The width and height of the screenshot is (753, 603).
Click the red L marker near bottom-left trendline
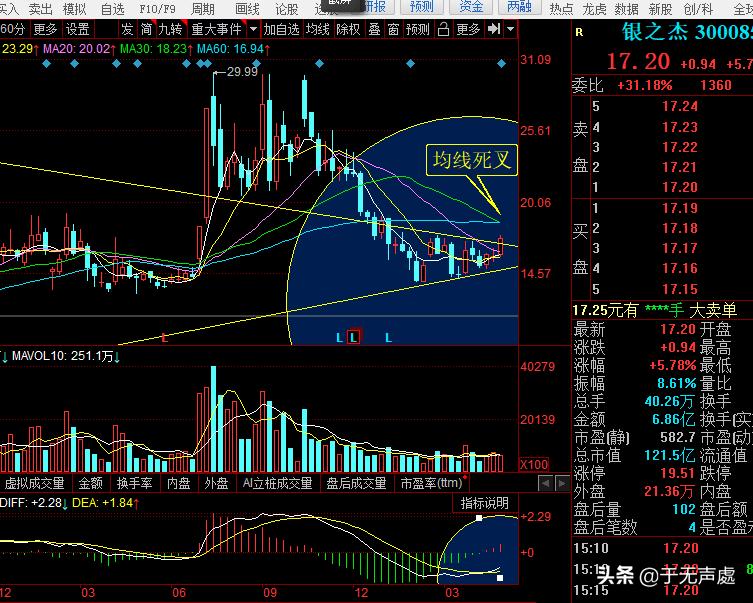(x=165, y=338)
